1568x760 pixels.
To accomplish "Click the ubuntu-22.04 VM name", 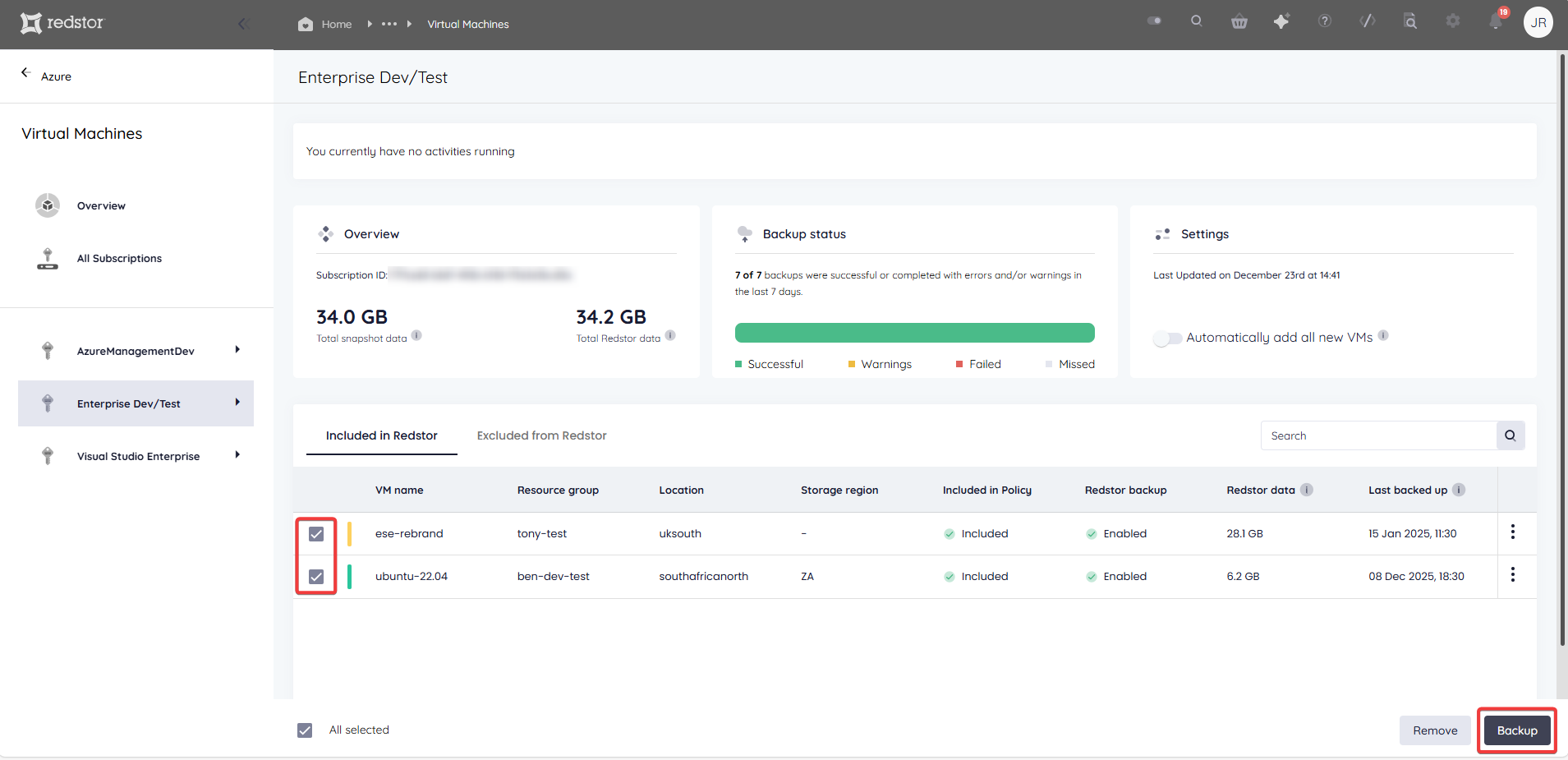I will [412, 577].
